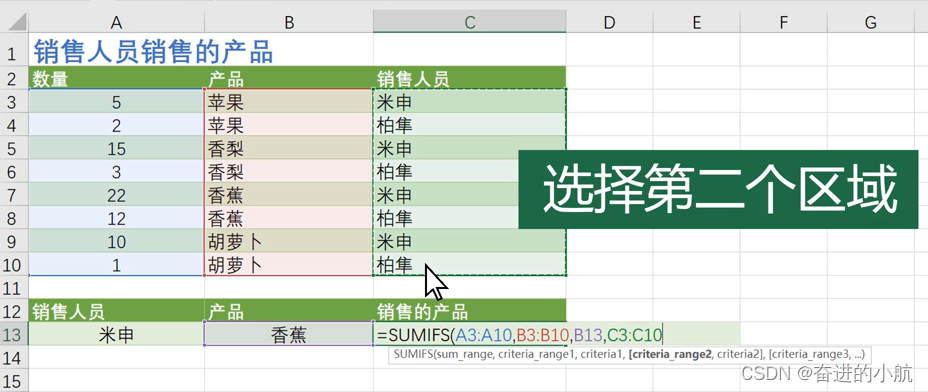Click 苹果 cell in row 3
Viewport: 928px width, 392px height.
point(289,102)
